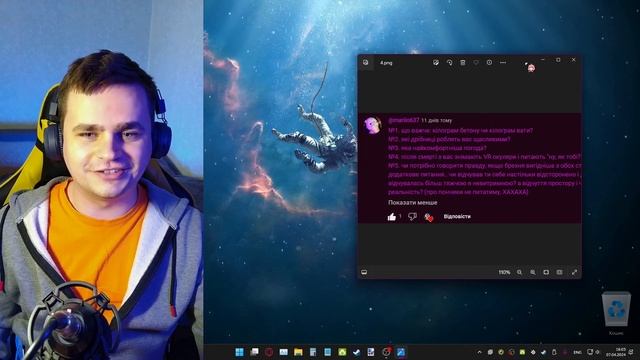Click the Steam tray icon near the clock
This screenshot has height=360, width=640.
tap(544, 352)
